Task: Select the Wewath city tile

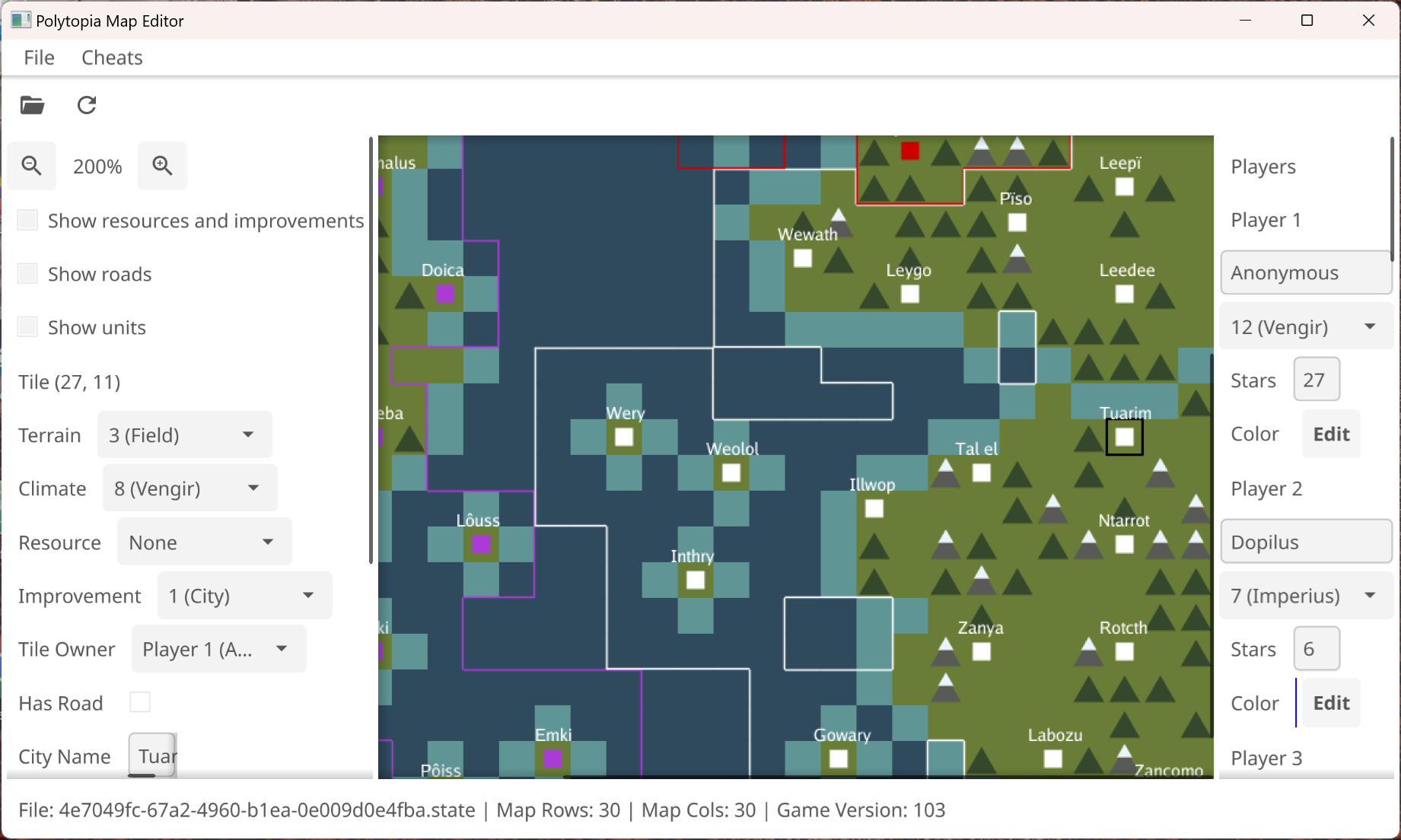Action: point(803,259)
